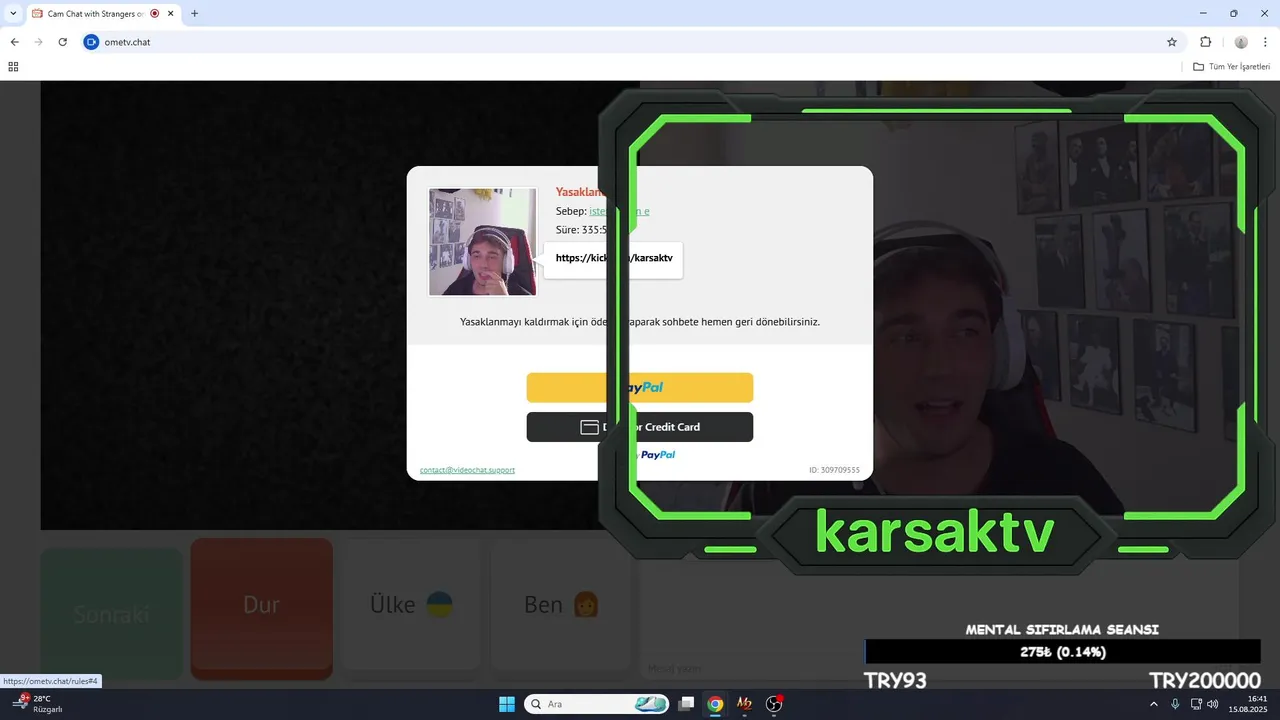Reload the ometv.chat page

pos(63,42)
